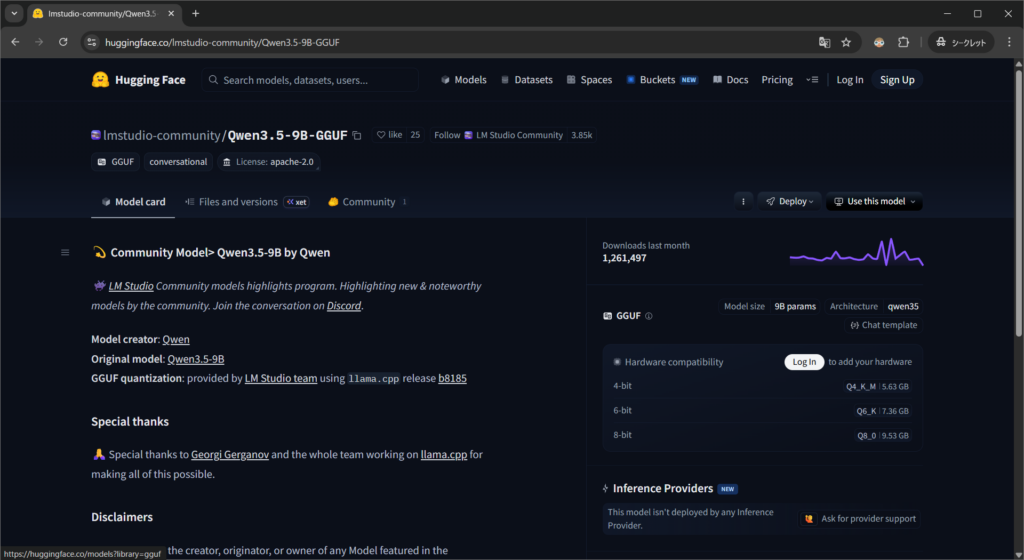Copy the model name with the copy icon
Screen dimensions: 1024x560
[x=357, y=135]
